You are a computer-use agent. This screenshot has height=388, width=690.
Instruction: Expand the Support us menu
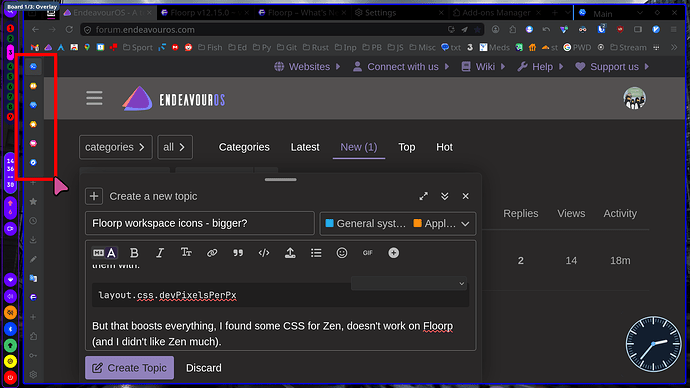coord(612,67)
